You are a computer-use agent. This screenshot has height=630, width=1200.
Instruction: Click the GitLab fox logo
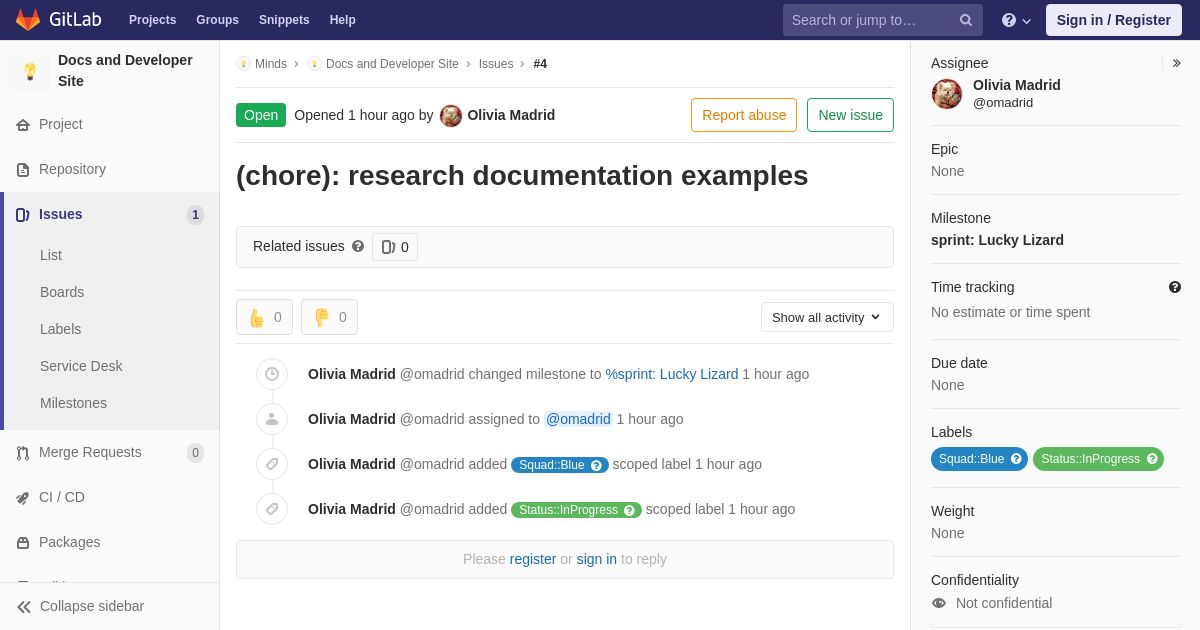click(x=28, y=20)
